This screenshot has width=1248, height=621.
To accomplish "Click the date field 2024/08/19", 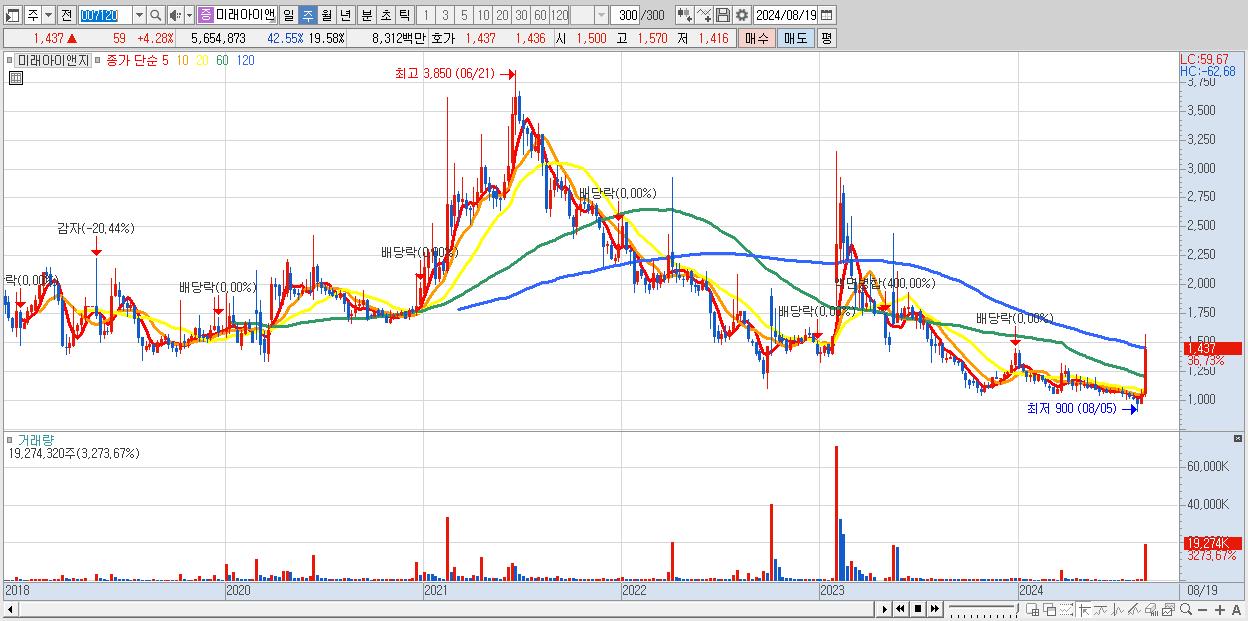I will (x=786, y=15).
